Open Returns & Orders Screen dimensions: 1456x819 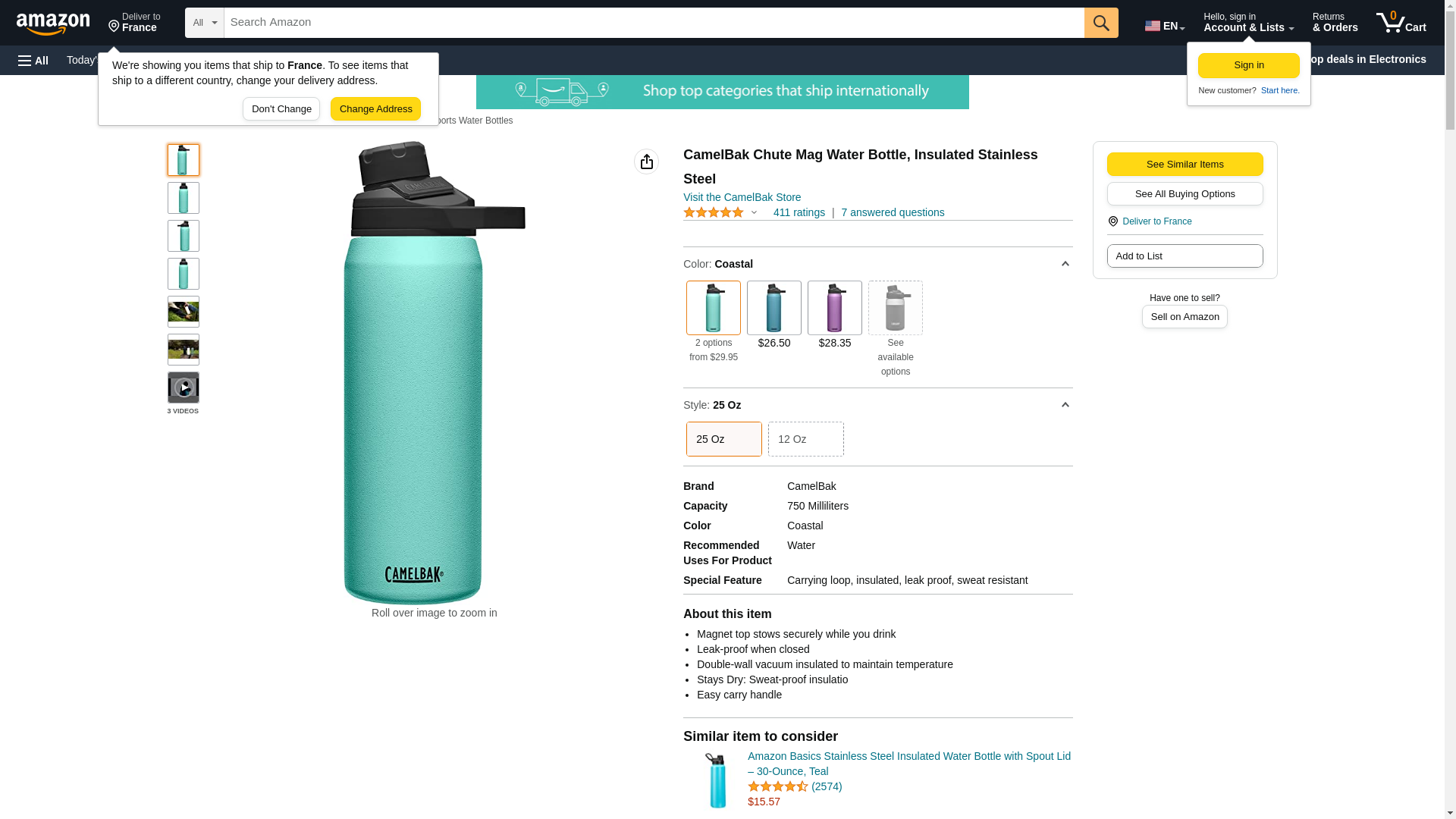(x=1335, y=23)
